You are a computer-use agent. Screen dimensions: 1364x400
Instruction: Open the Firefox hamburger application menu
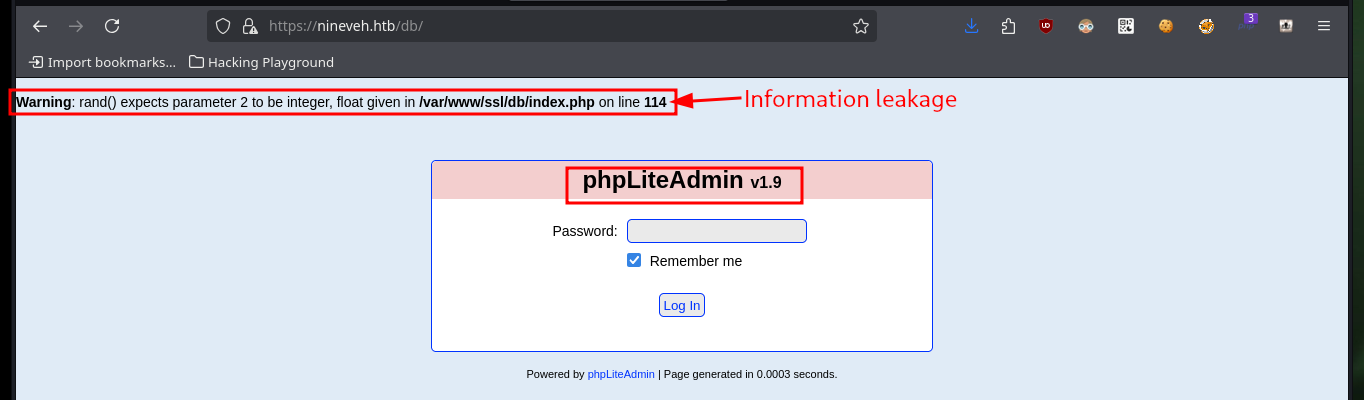pos(1324,26)
